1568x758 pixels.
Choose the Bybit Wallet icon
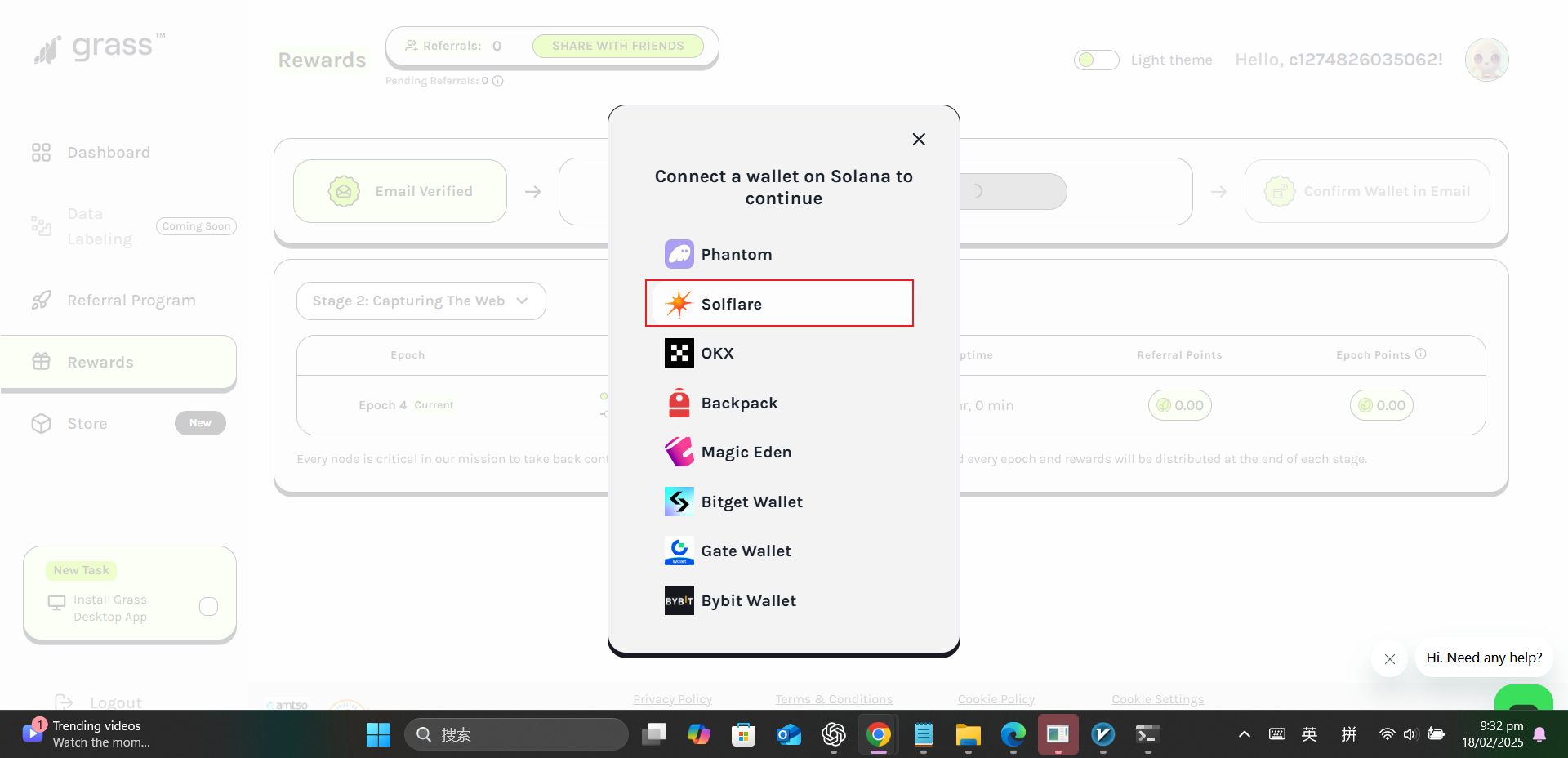coord(679,600)
